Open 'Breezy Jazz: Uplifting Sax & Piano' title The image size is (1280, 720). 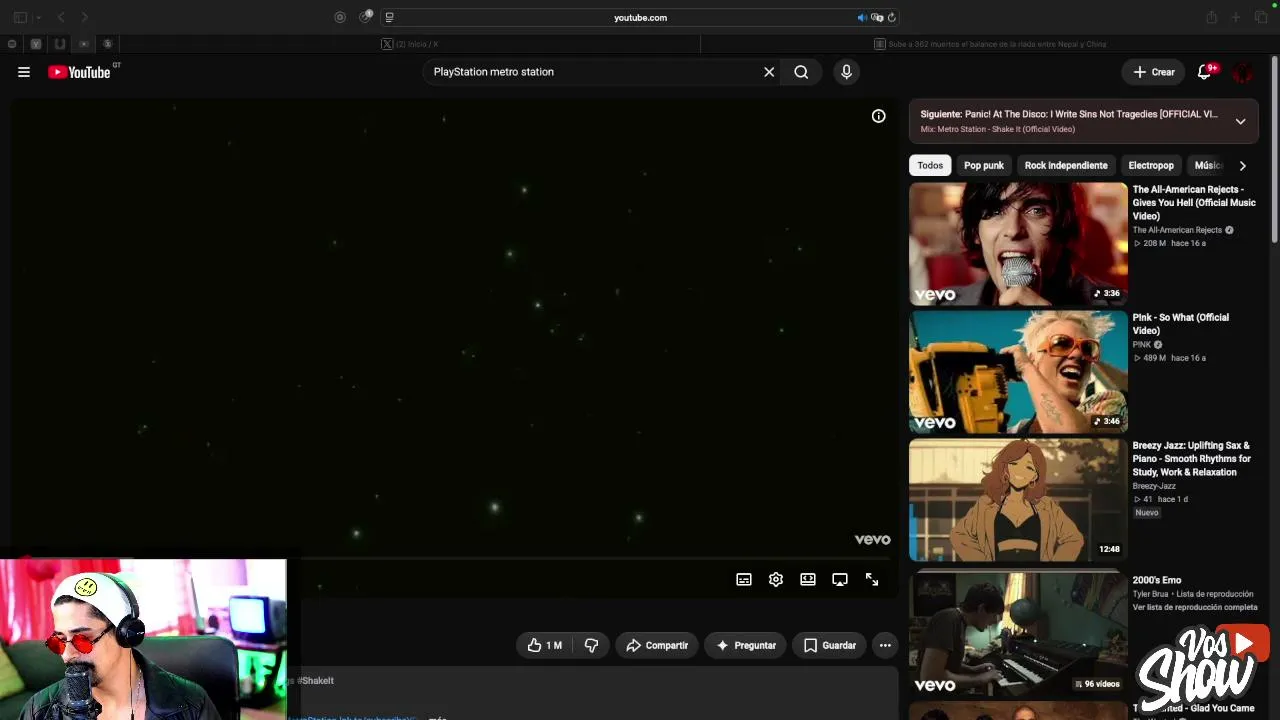pos(1192,459)
